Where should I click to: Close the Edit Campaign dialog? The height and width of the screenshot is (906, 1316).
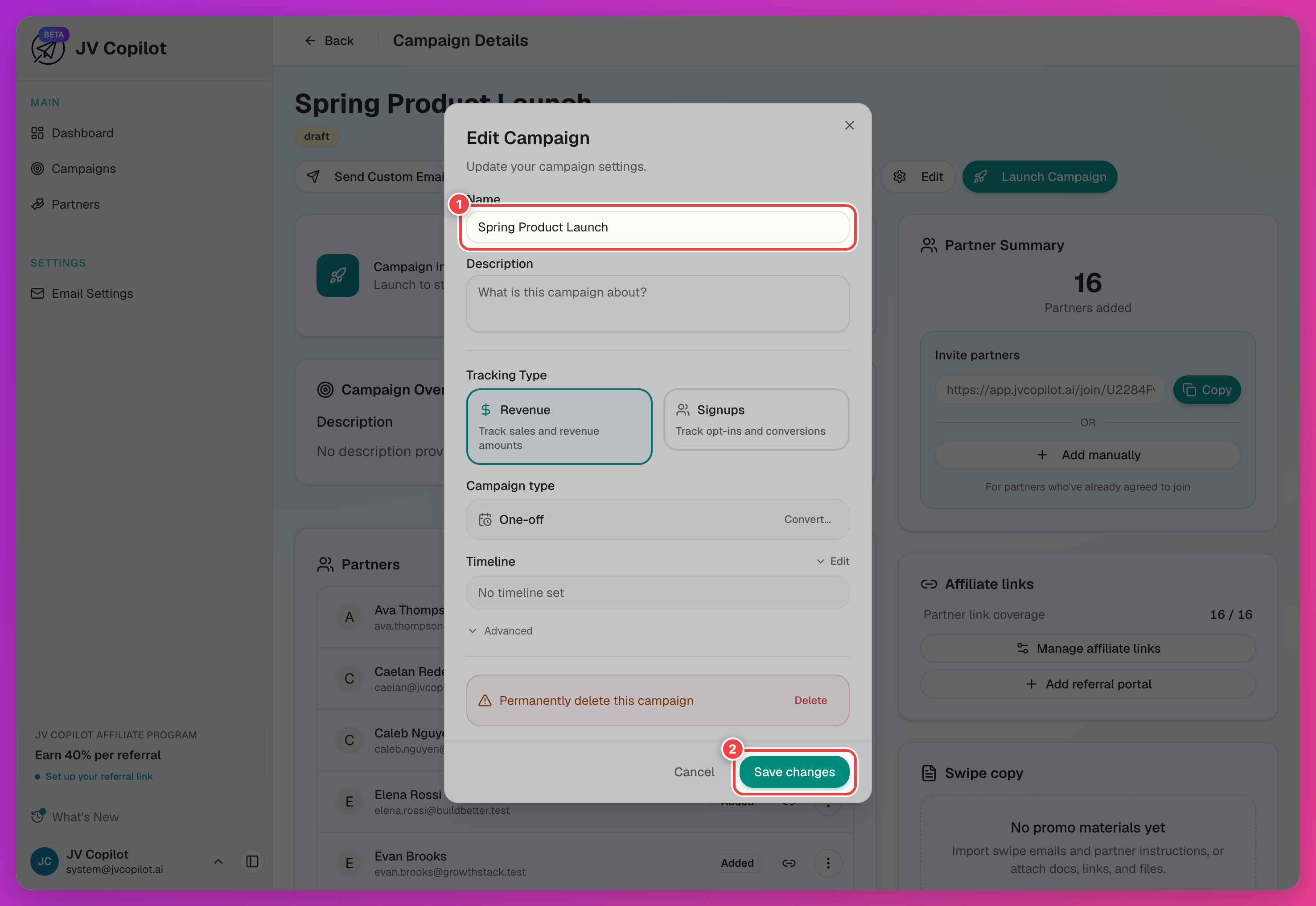[849, 125]
